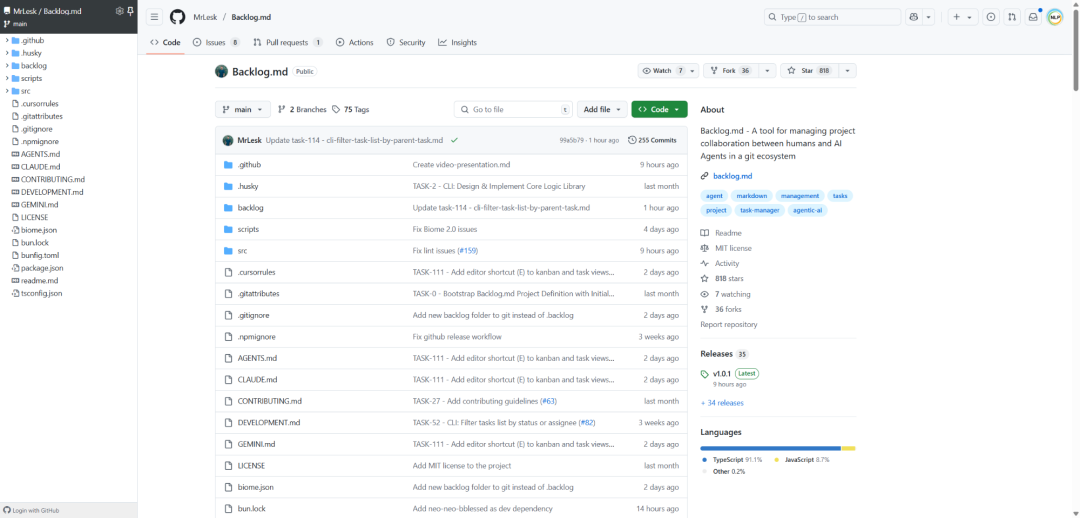Screen dimensions: 1080x518
Task: Toggle the sidebar pin icon
Action: (x=130, y=11)
